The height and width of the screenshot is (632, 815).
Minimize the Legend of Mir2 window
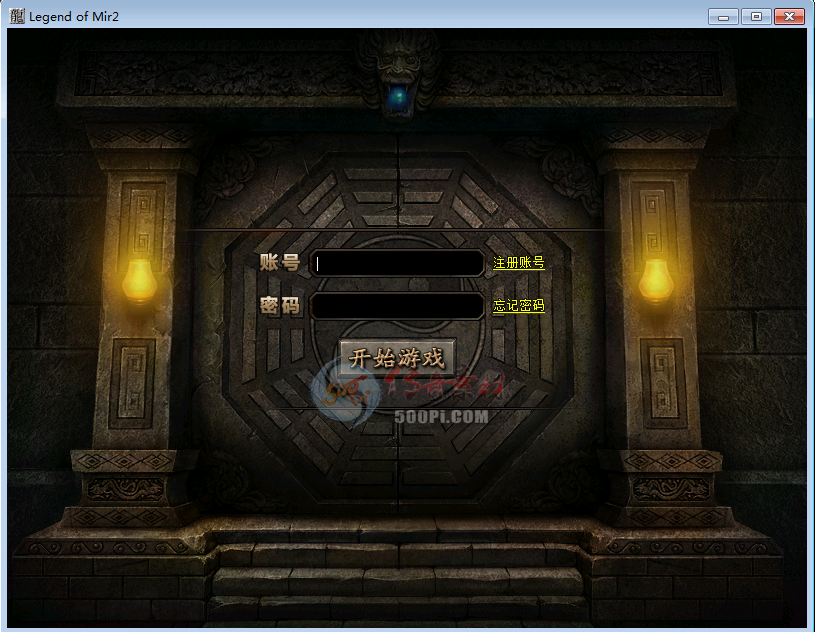click(x=723, y=17)
